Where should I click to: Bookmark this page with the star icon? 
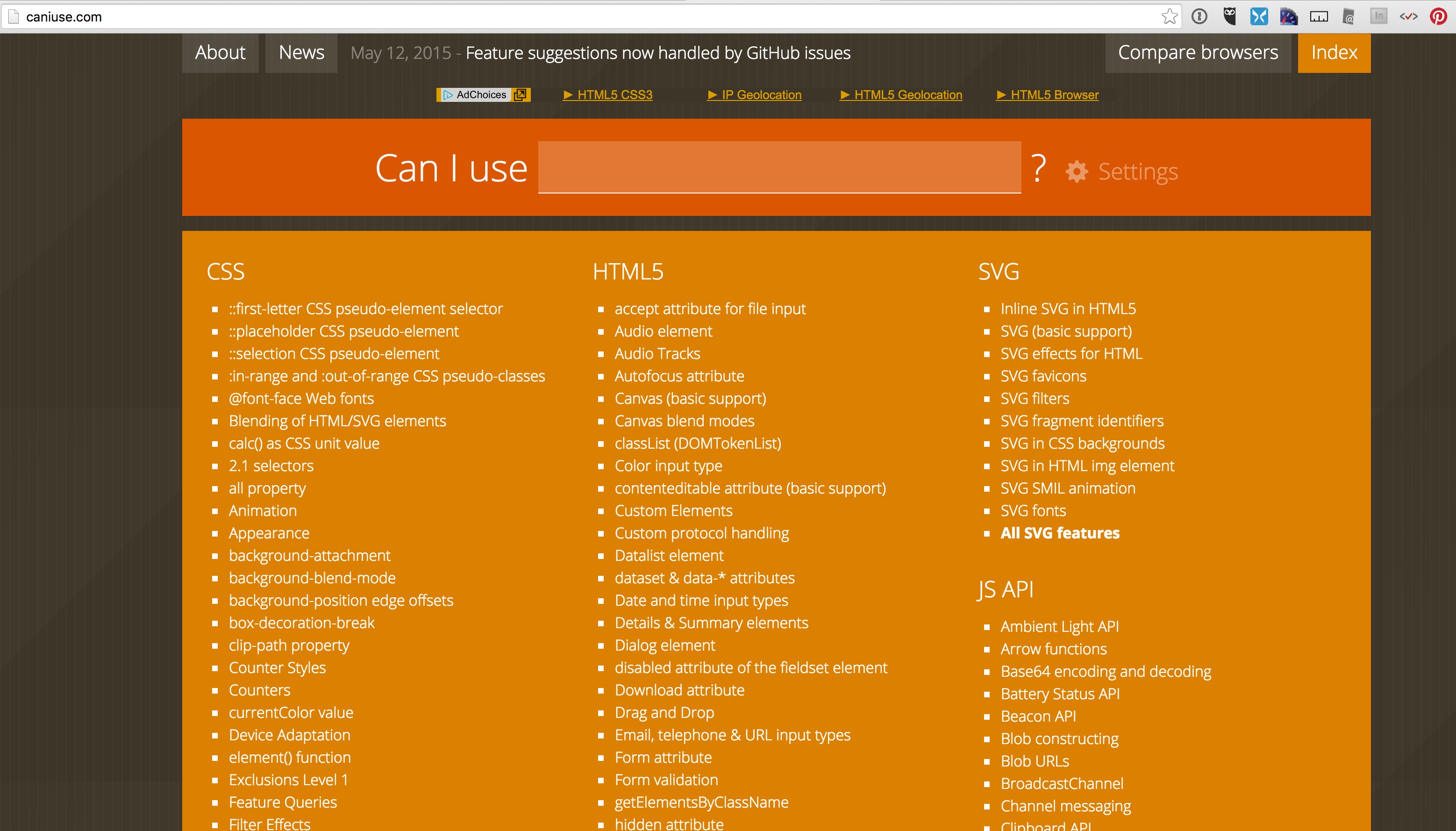[1170, 16]
